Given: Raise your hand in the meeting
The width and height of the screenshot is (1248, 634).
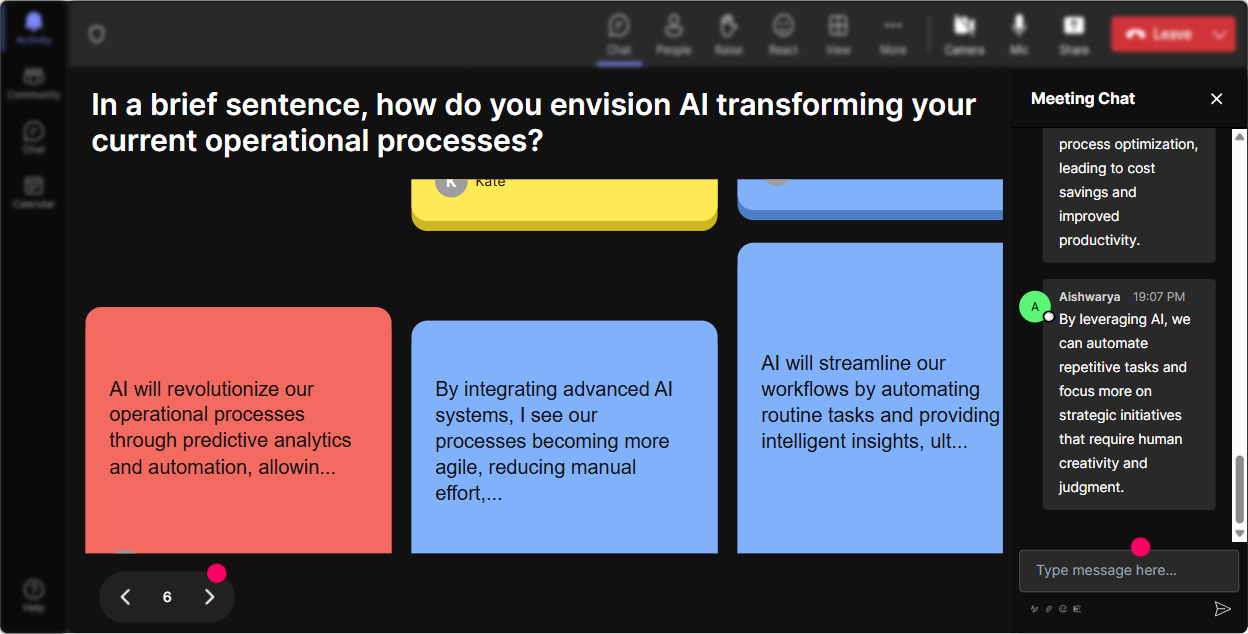Looking at the screenshot, I should click(x=729, y=34).
